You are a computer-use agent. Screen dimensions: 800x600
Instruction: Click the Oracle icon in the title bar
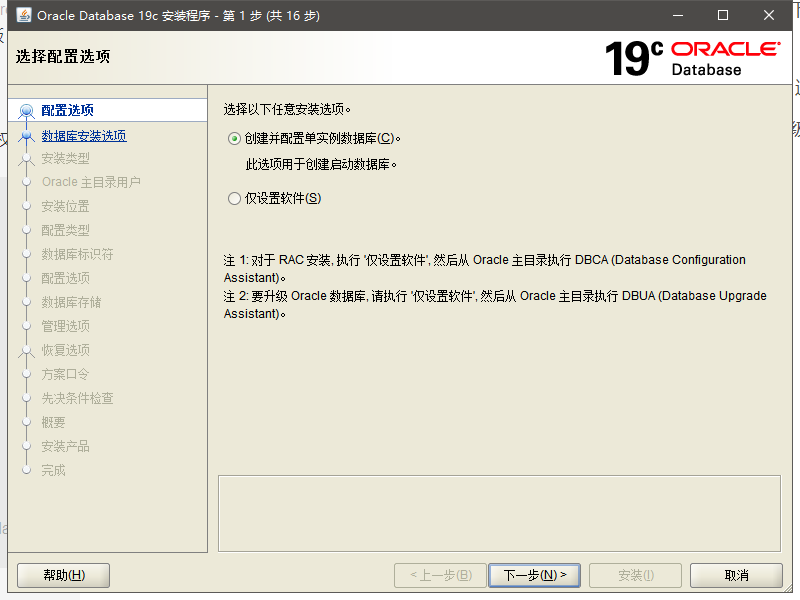(22, 15)
